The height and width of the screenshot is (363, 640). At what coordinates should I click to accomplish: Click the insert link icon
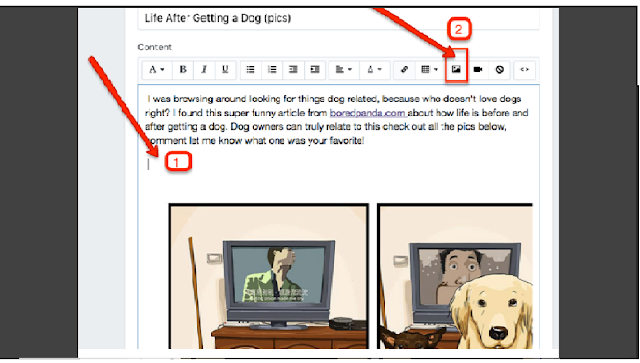pos(404,69)
